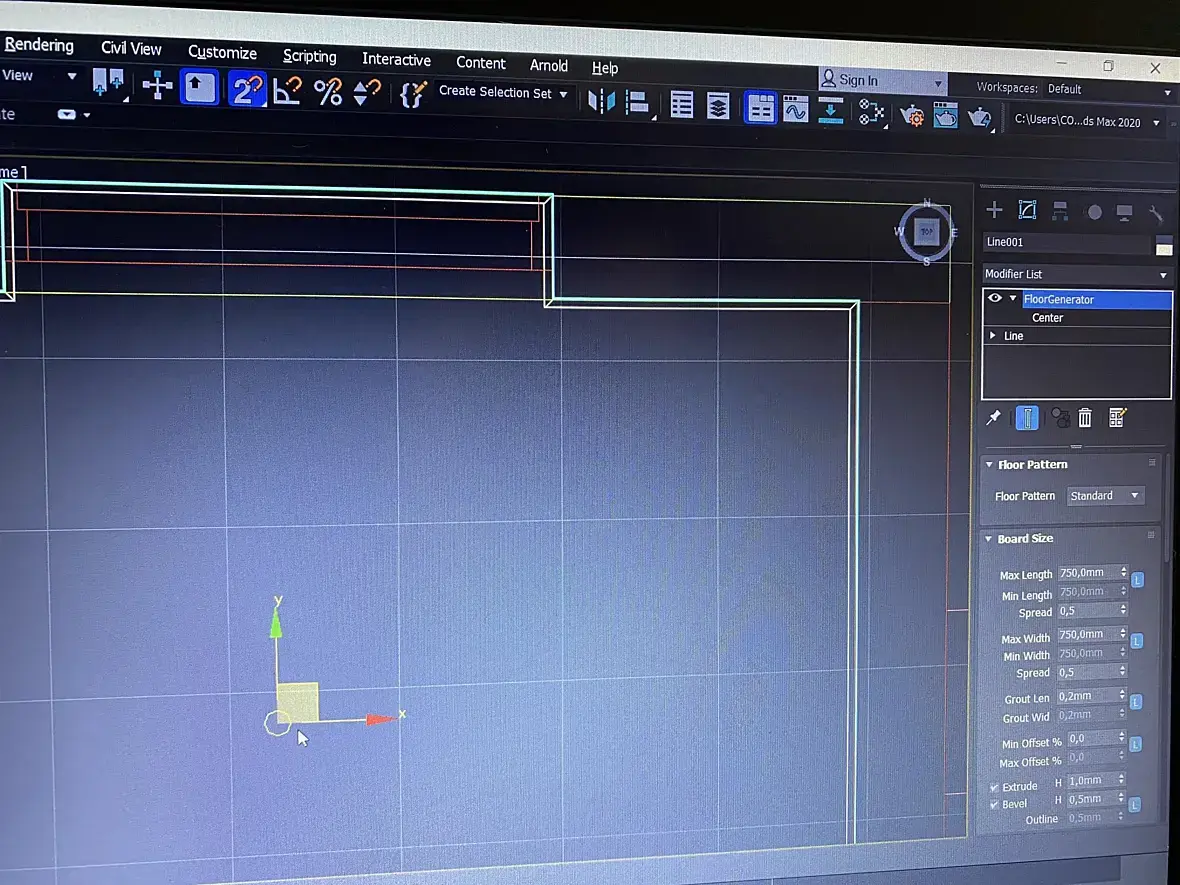Remove modifier from the stack

tap(1084, 418)
